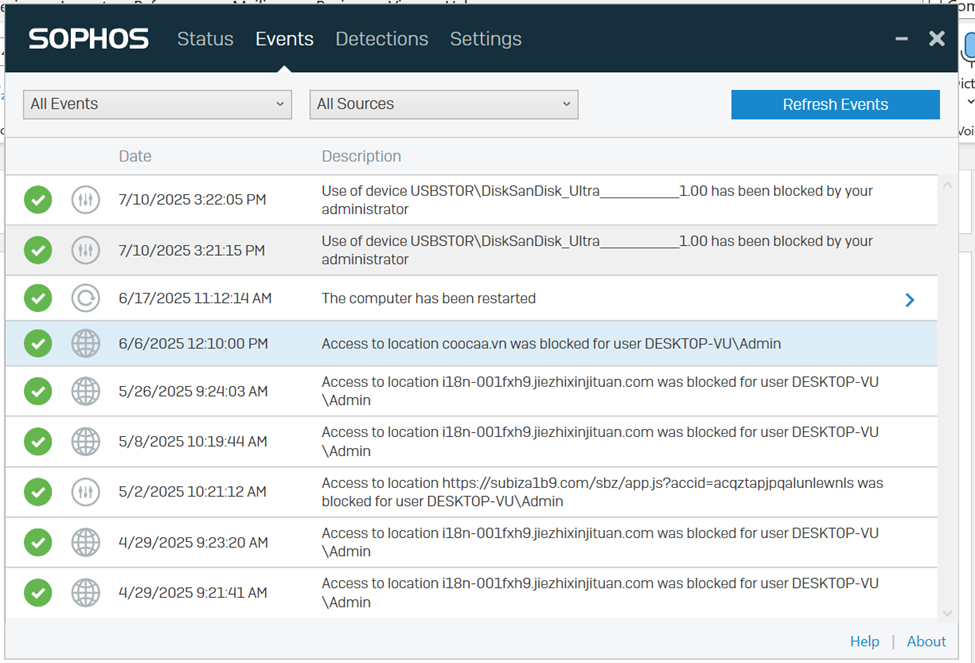
Task: Click green checkmark on 5/26/2025 event row
Action: (x=38, y=391)
